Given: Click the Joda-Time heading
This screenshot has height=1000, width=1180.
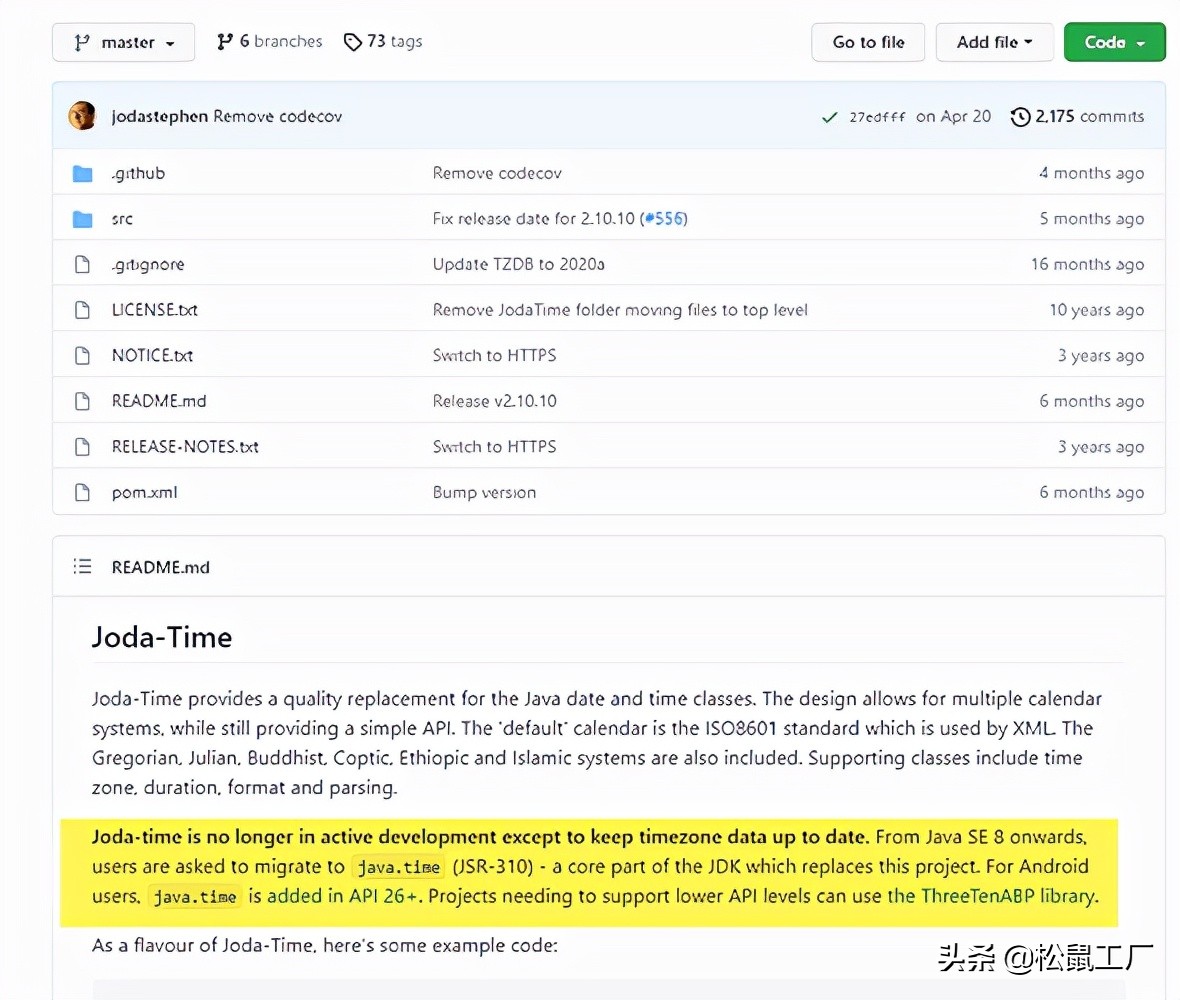Looking at the screenshot, I should pyautogui.click(x=162, y=637).
